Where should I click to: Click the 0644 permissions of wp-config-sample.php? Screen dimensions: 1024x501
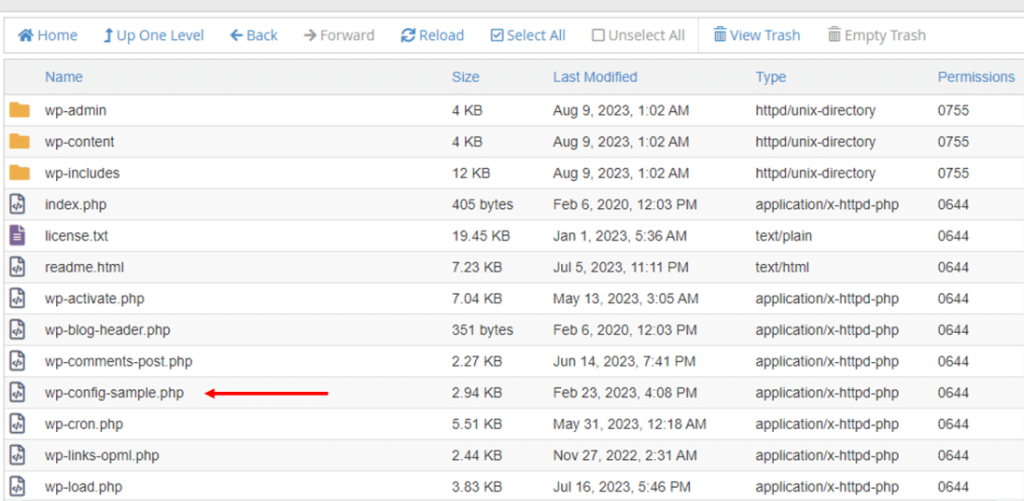tap(953, 393)
